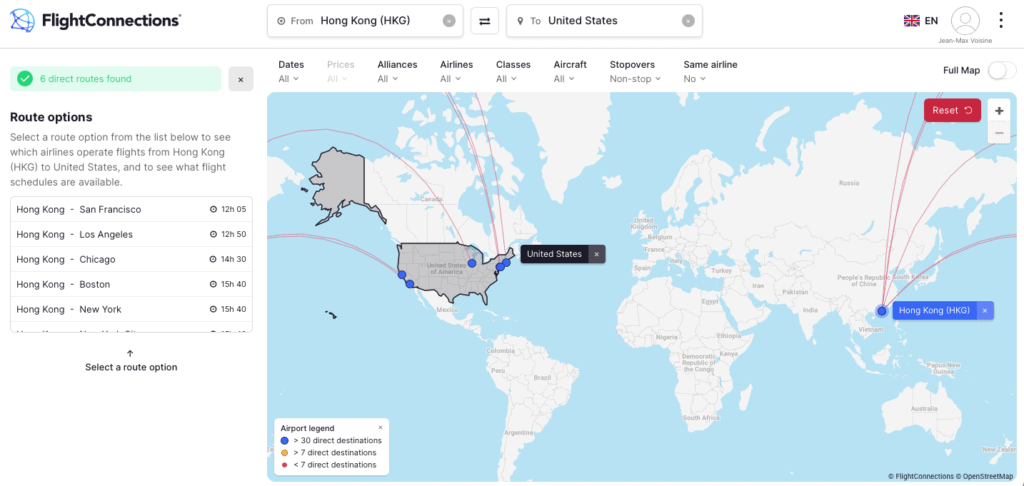Open the EN language selector
This screenshot has width=1024, height=486.
tap(921, 20)
